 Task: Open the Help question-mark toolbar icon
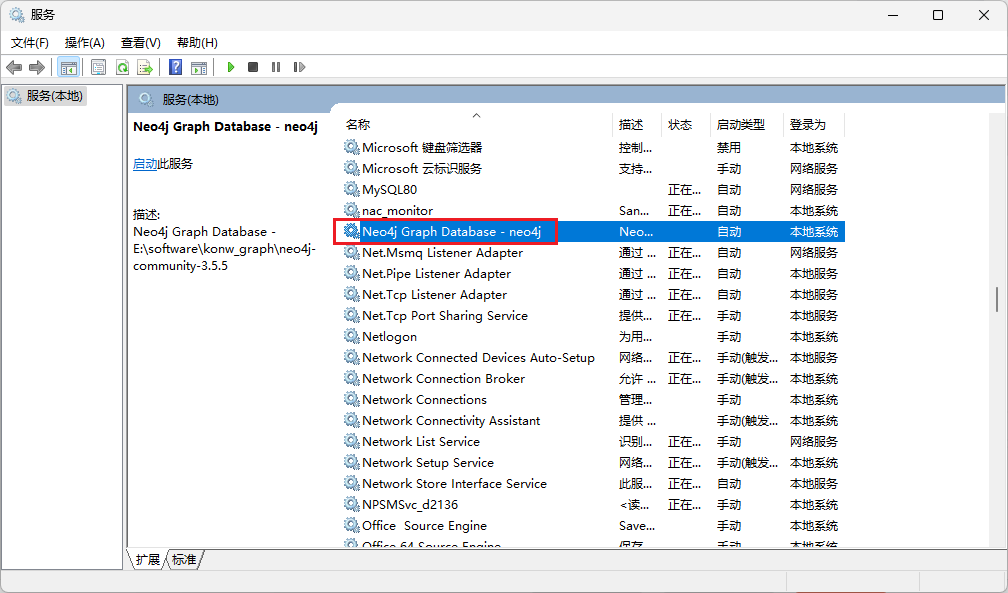[176, 67]
